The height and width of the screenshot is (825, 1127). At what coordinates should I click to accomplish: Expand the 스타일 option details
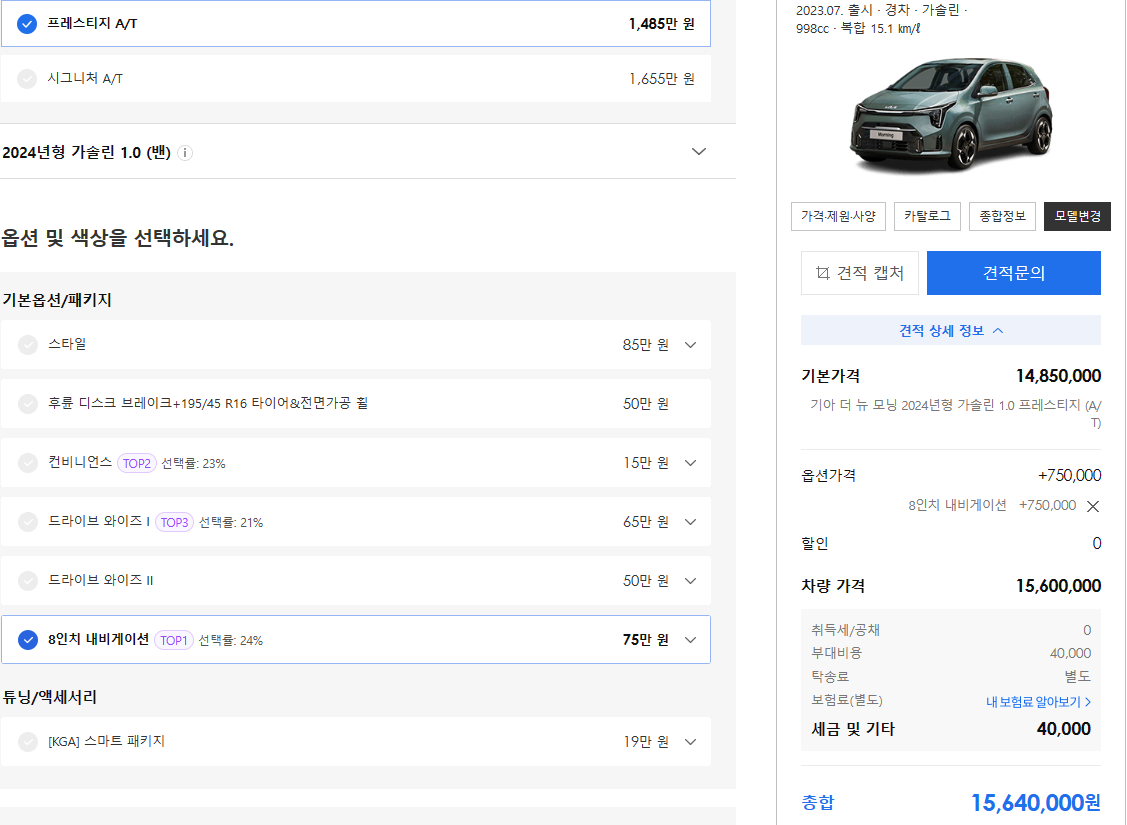(x=690, y=345)
